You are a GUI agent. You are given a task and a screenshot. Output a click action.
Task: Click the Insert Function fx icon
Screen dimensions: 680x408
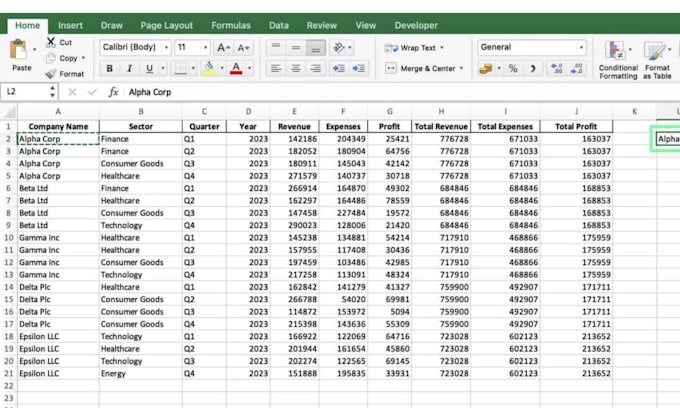113,92
